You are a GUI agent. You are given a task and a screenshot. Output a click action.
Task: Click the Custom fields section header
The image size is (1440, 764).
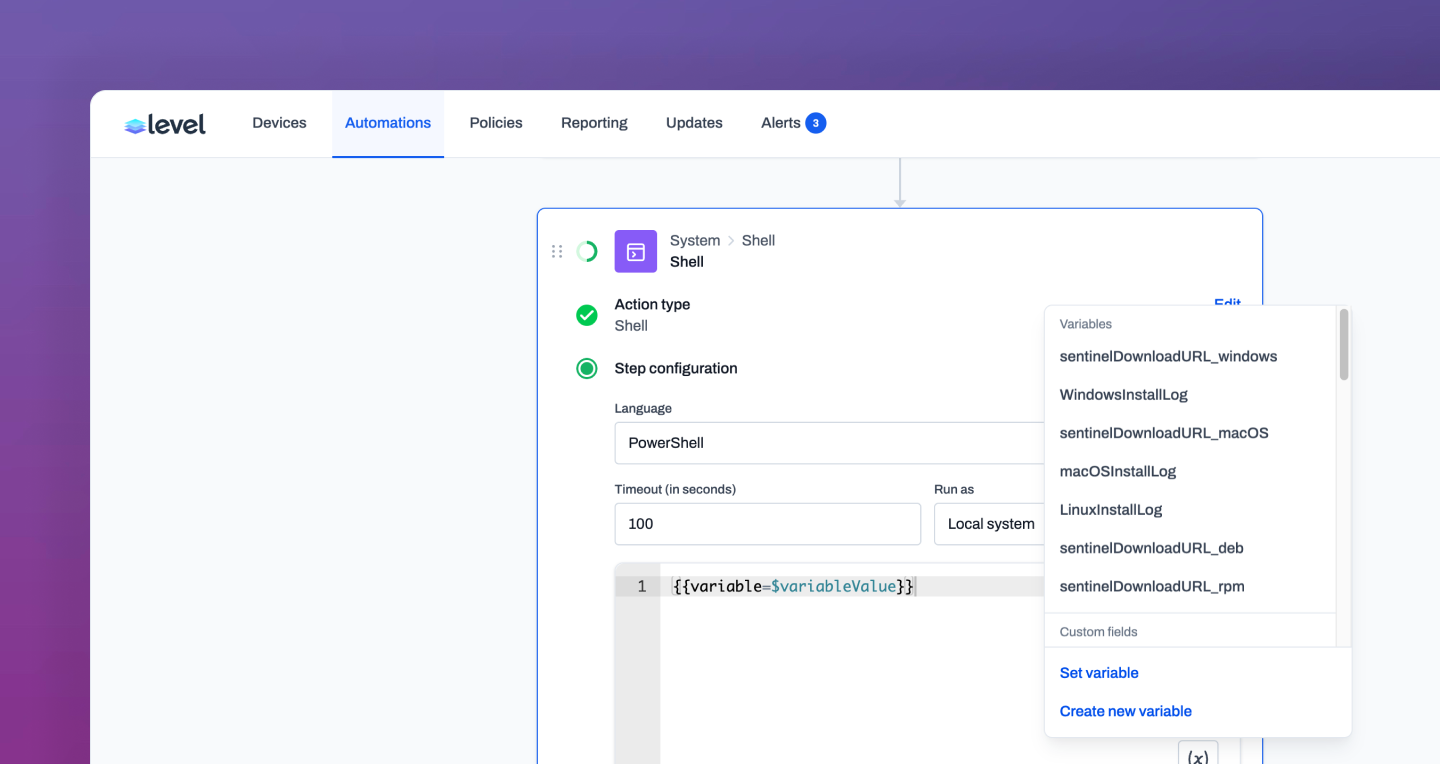[x=1099, y=632]
